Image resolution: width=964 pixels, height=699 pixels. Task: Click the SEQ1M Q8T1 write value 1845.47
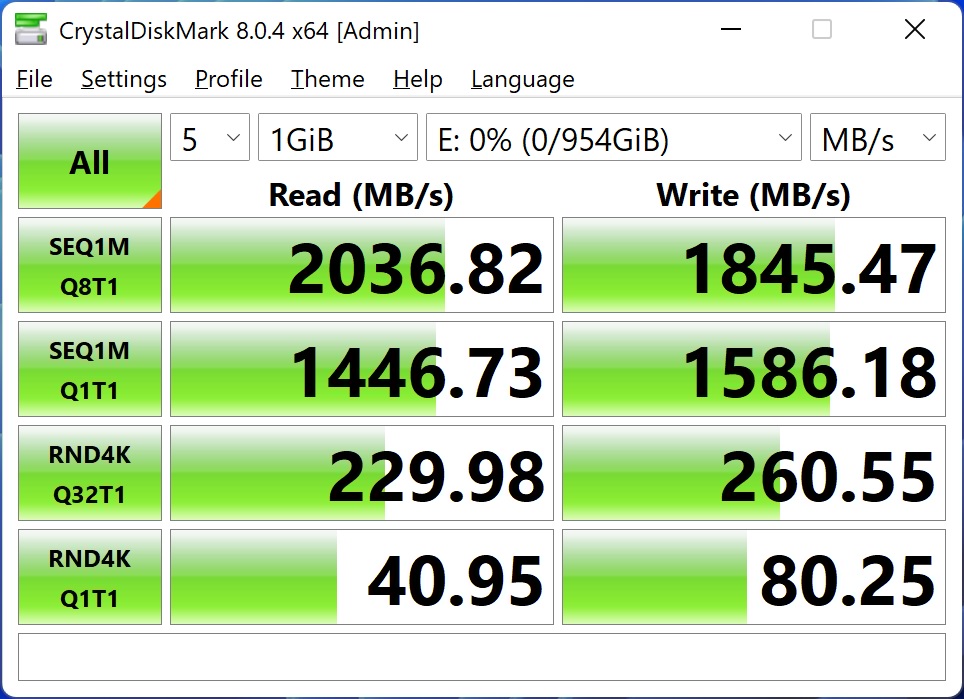click(754, 265)
